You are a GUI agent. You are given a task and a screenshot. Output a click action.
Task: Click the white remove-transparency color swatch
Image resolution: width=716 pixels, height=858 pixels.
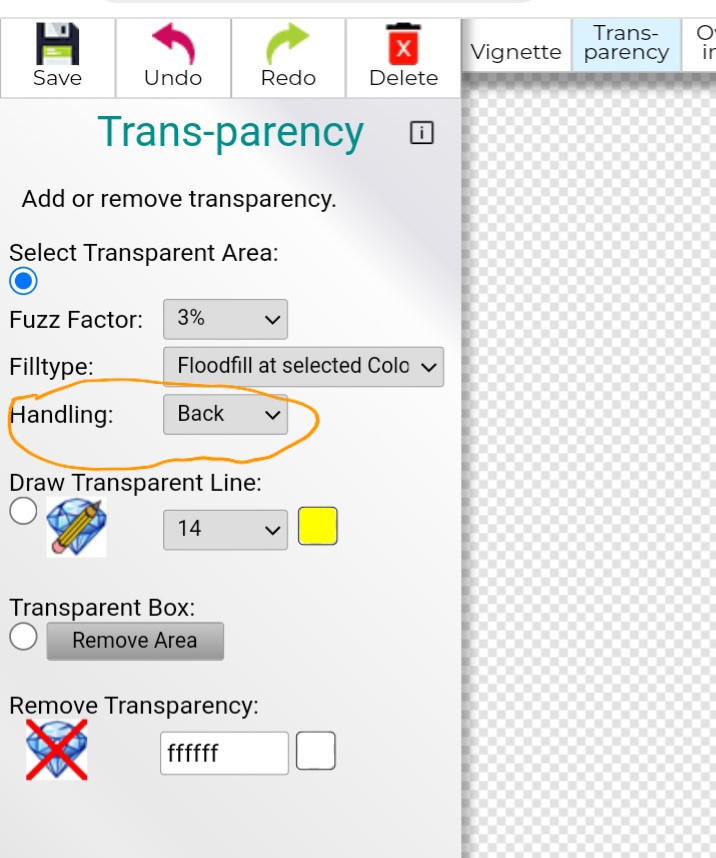(x=316, y=751)
